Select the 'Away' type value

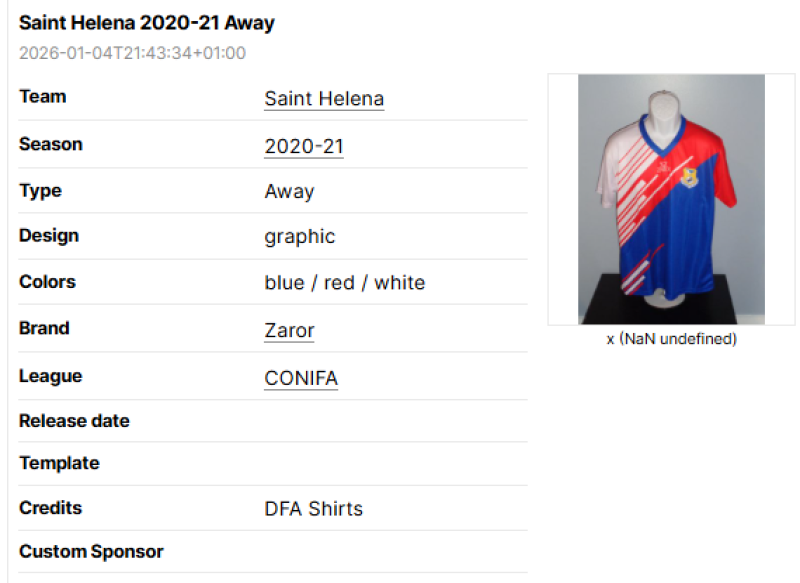tap(289, 191)
